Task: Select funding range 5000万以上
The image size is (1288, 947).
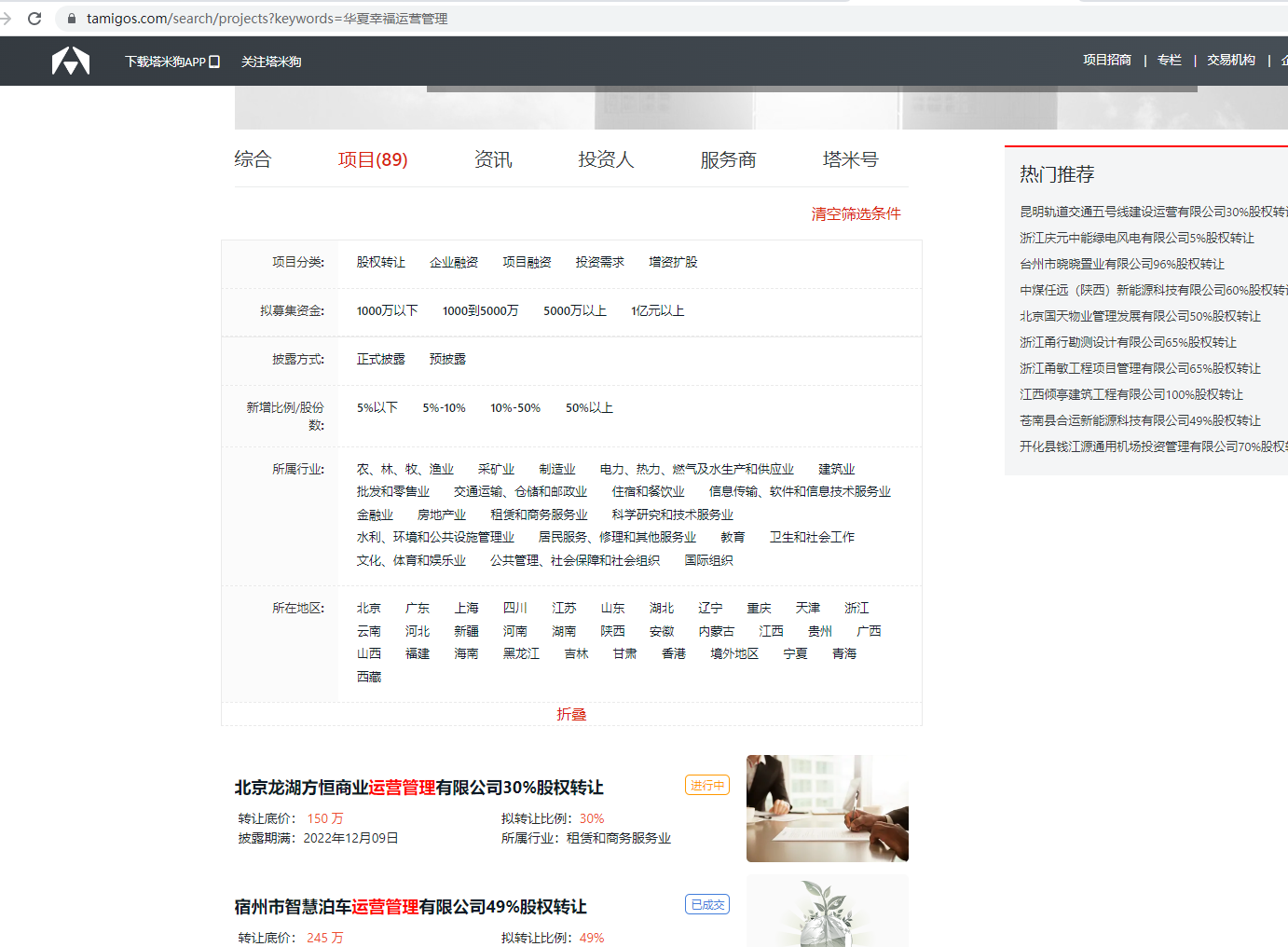Action: pyautogui.click(x=575, y=310)
